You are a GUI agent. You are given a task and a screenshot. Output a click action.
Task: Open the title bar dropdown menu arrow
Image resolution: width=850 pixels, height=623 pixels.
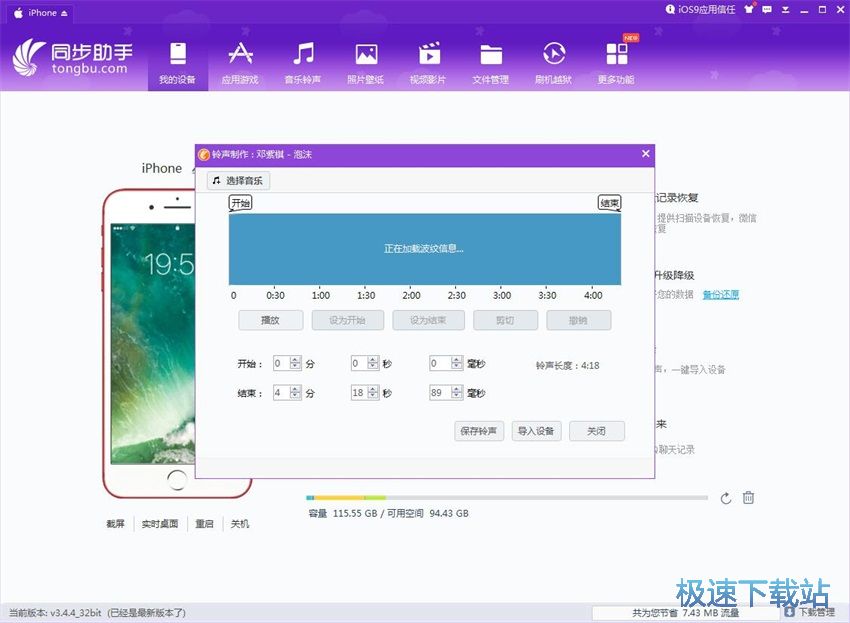(x=785, y=10)
